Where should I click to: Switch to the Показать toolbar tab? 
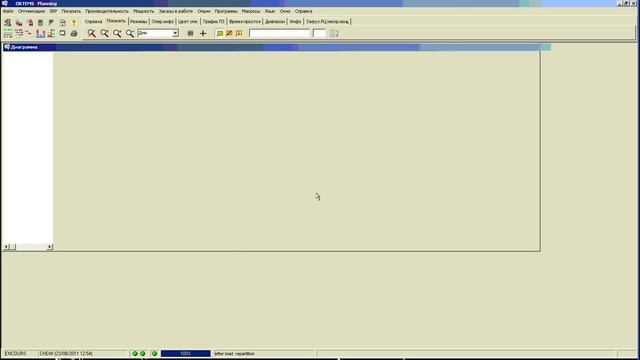(116, 21)
